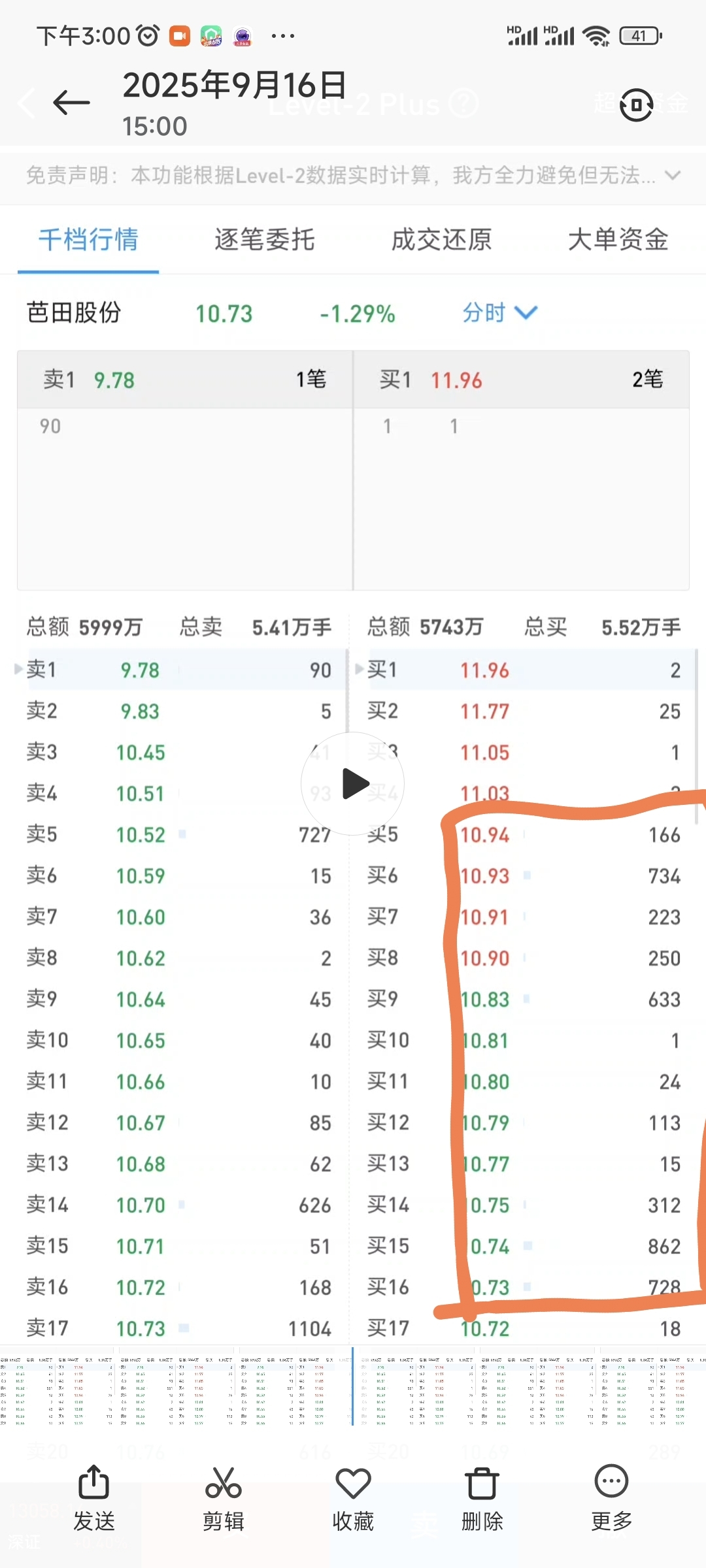This screenshot has width=706, height=1568.
Task: Expand the disclaimer text chevron
Action: pyautogui.click(x=672, y=175)
